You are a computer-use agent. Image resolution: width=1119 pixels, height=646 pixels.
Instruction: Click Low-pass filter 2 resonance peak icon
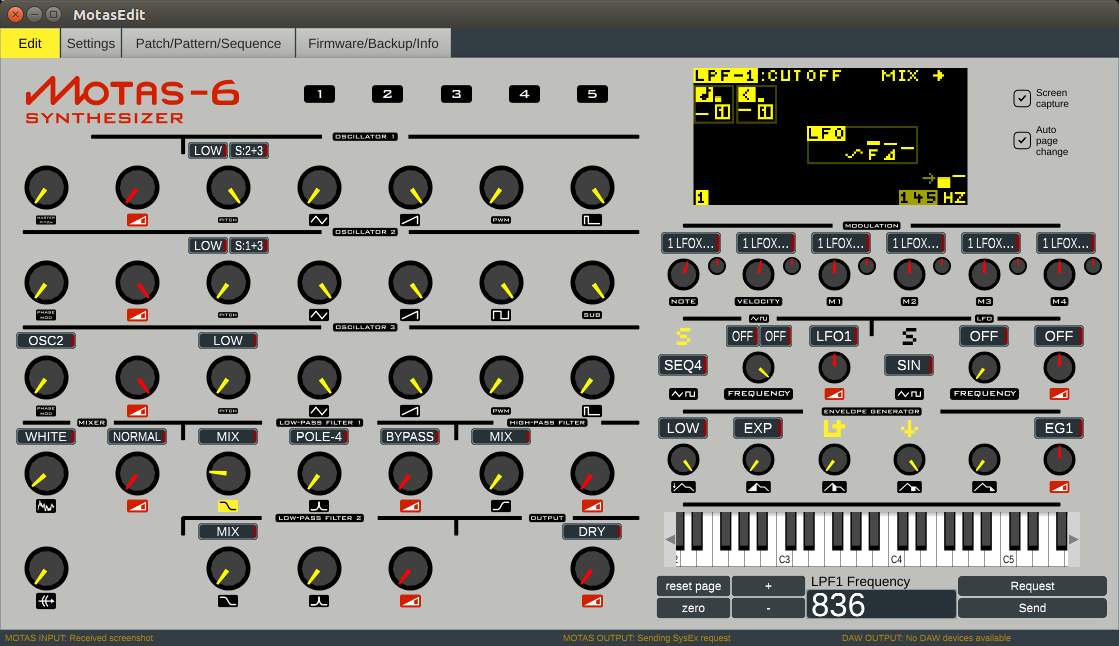319,601
